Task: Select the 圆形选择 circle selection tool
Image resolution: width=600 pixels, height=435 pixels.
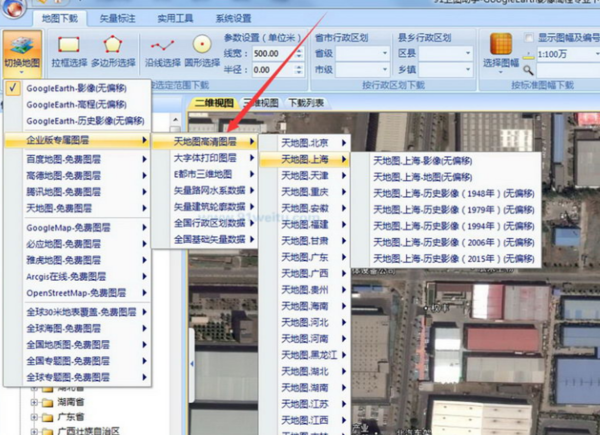Action: 202,52
